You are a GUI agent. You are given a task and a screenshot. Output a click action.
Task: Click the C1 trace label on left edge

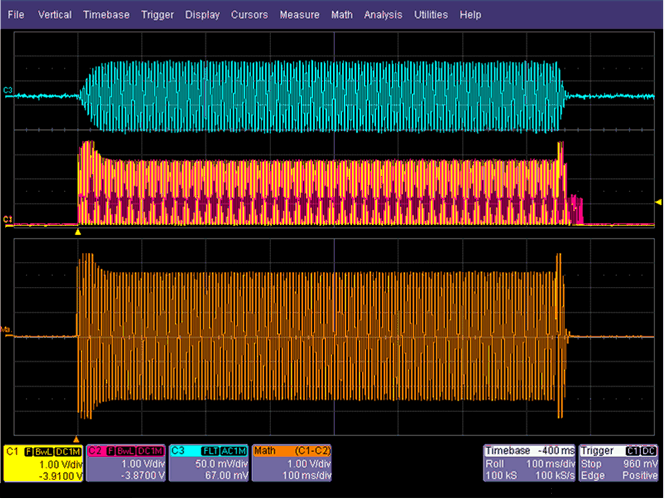8,218
